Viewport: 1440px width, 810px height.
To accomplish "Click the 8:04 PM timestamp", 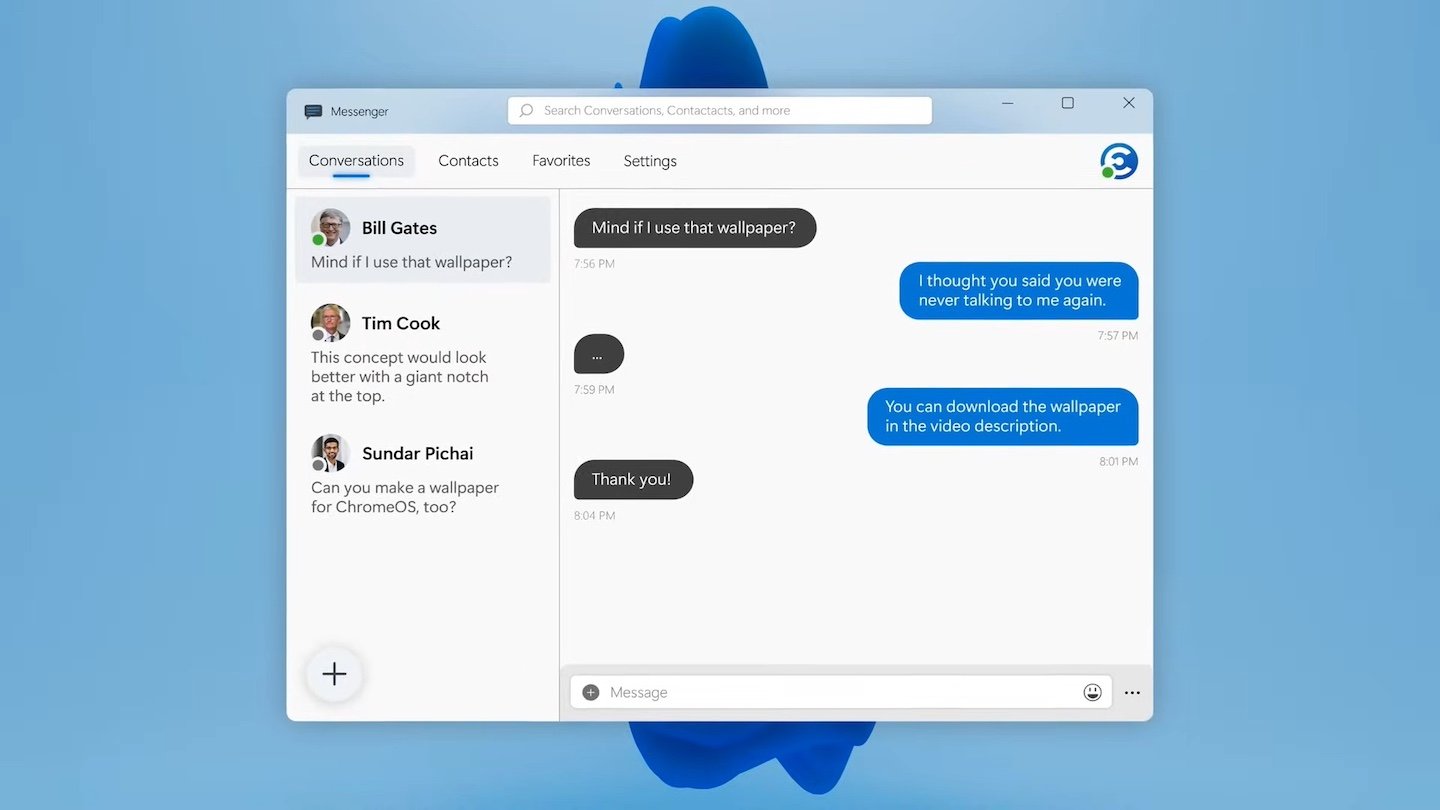I will pyautogui.click(x=594, y=516).
